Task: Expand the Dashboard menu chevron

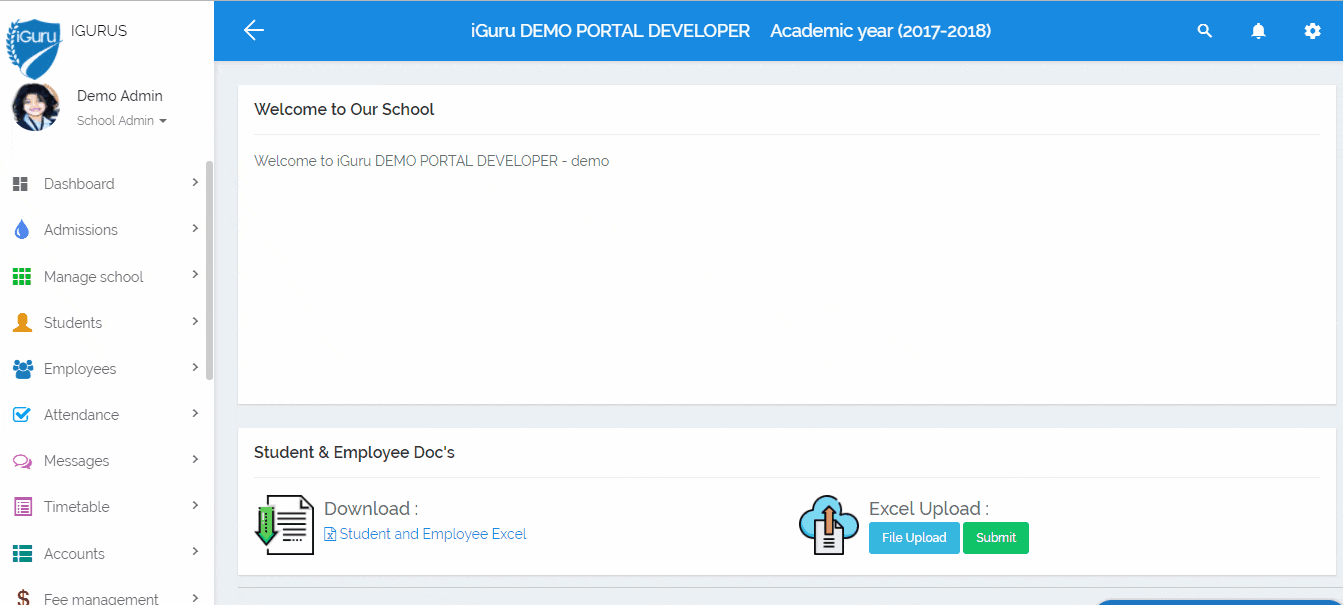Action: tap(195, 182)
